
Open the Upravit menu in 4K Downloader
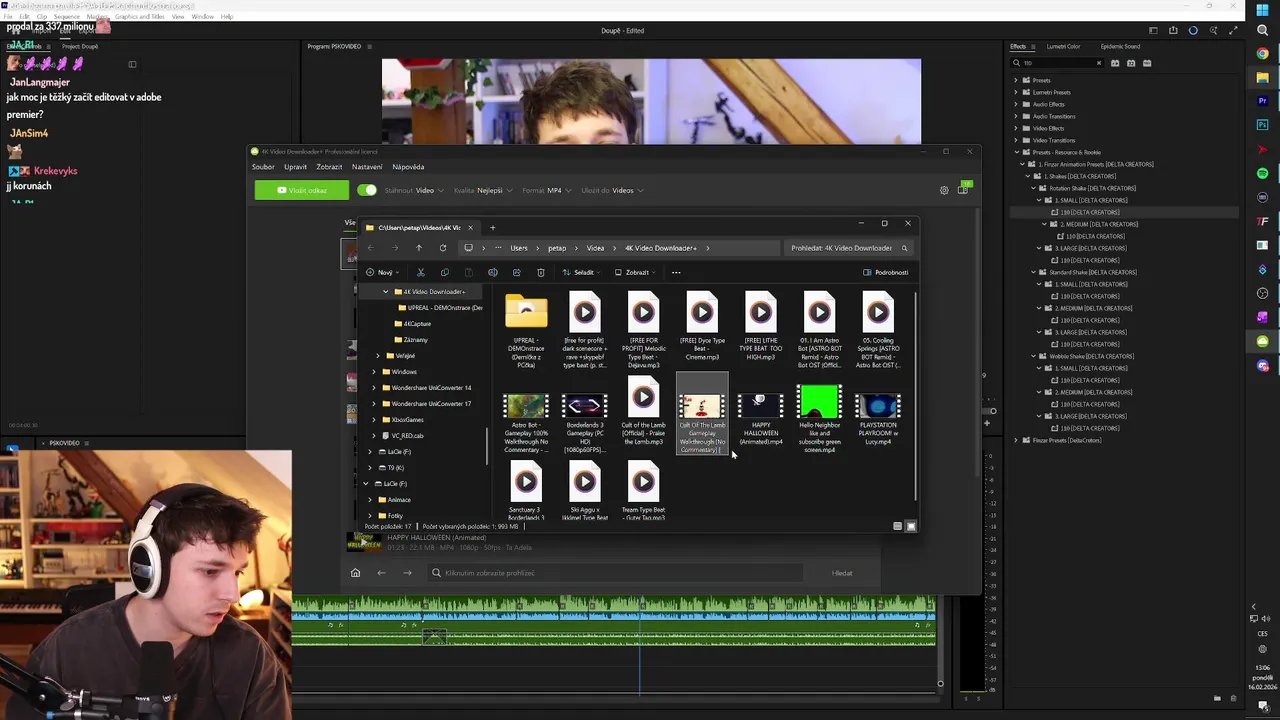[x=295, y=167]
